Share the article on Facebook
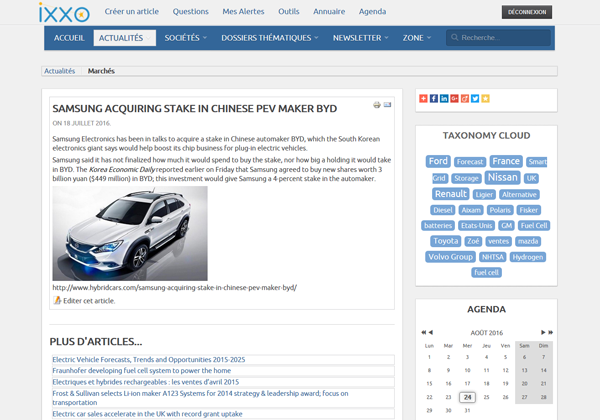Screen dimensions: 600x420 coord(434,99)
